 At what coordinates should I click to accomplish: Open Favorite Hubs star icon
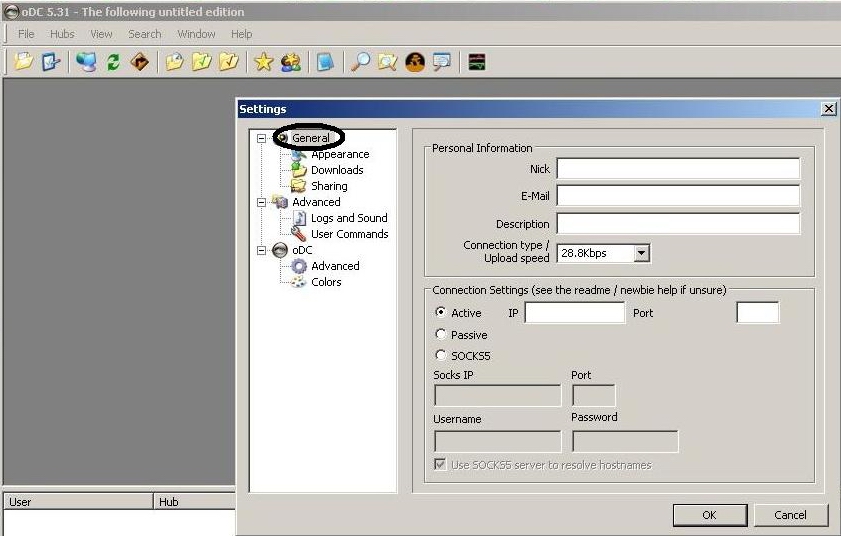pyautogui.click(x=263, y=62)
